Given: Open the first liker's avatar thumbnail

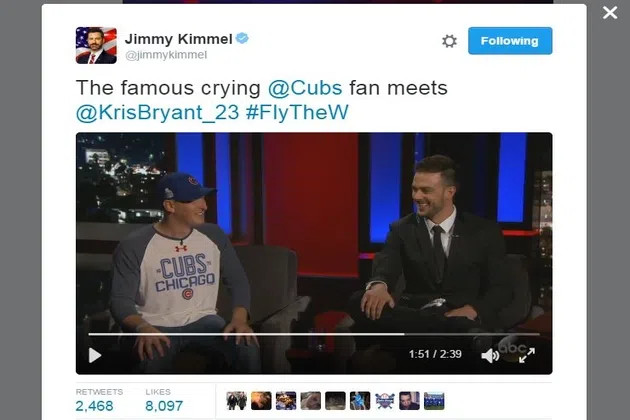Looking at the screenshot, I should coord(236,401).
